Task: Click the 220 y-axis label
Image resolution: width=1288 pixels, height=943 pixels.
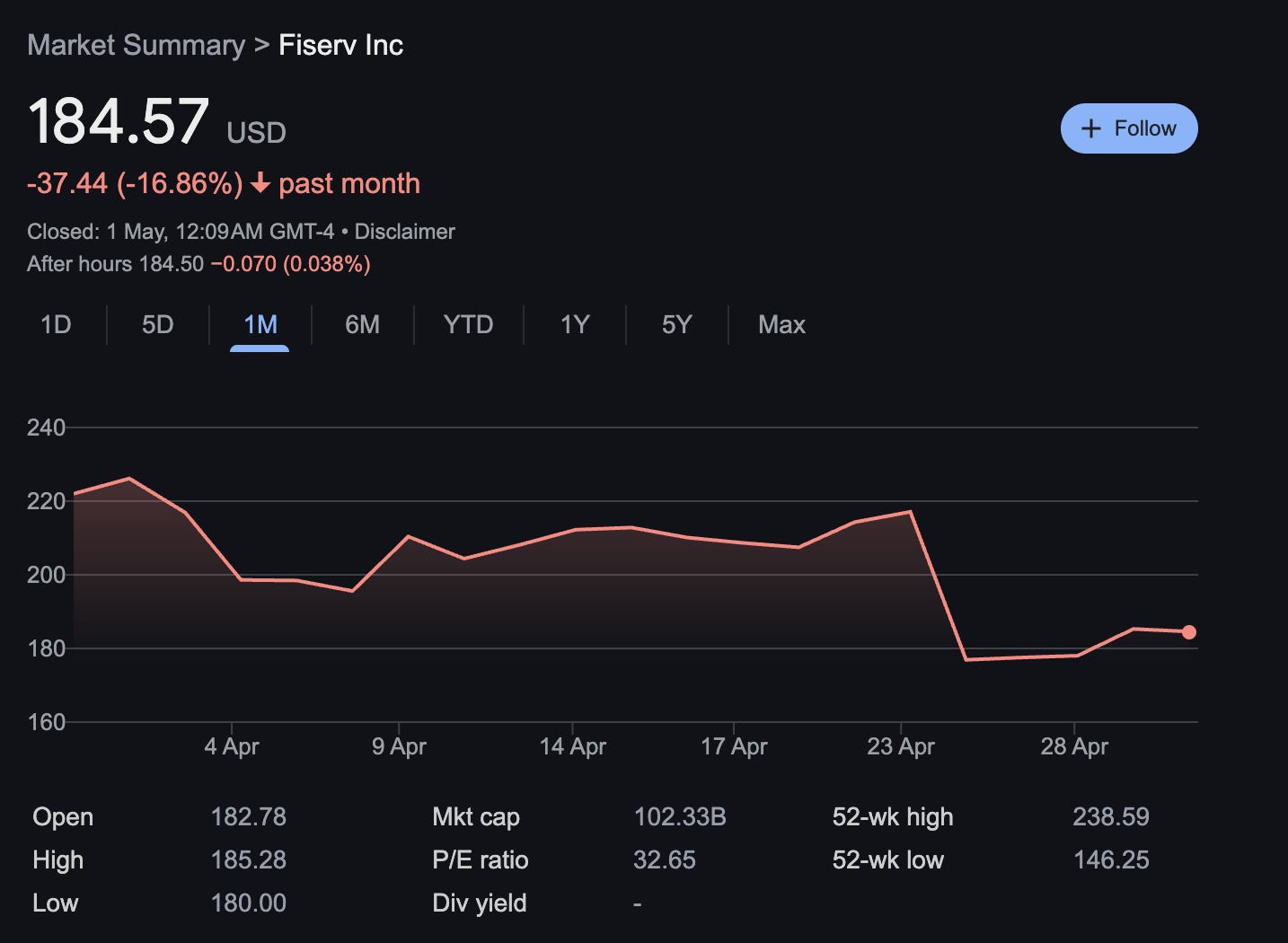Action: tap(47, 501)
